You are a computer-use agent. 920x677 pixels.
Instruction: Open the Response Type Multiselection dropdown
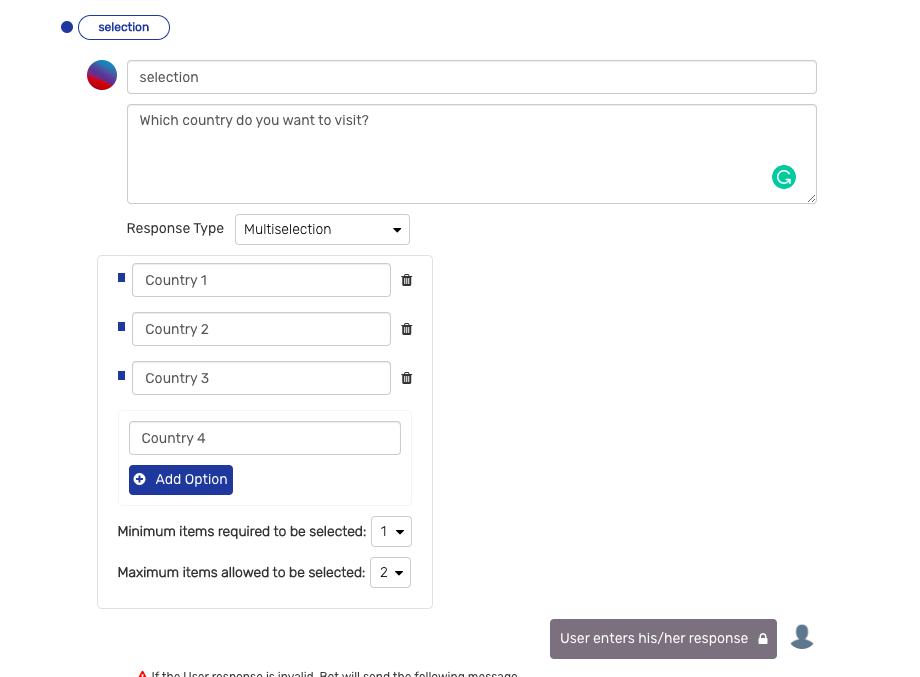322,229
